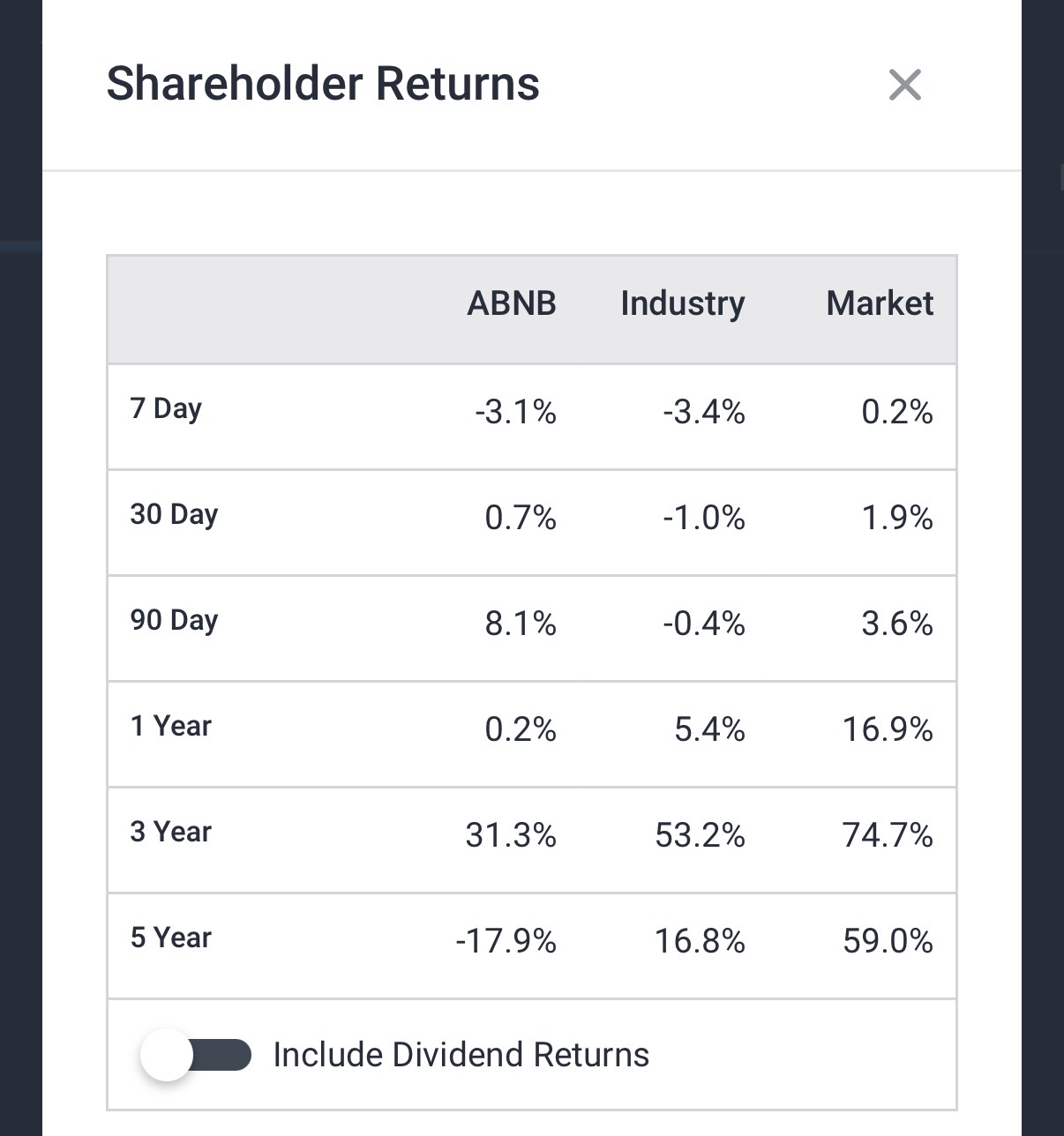Click the 90 Day row label
1064x1136 pixels.
click(174, 620)
